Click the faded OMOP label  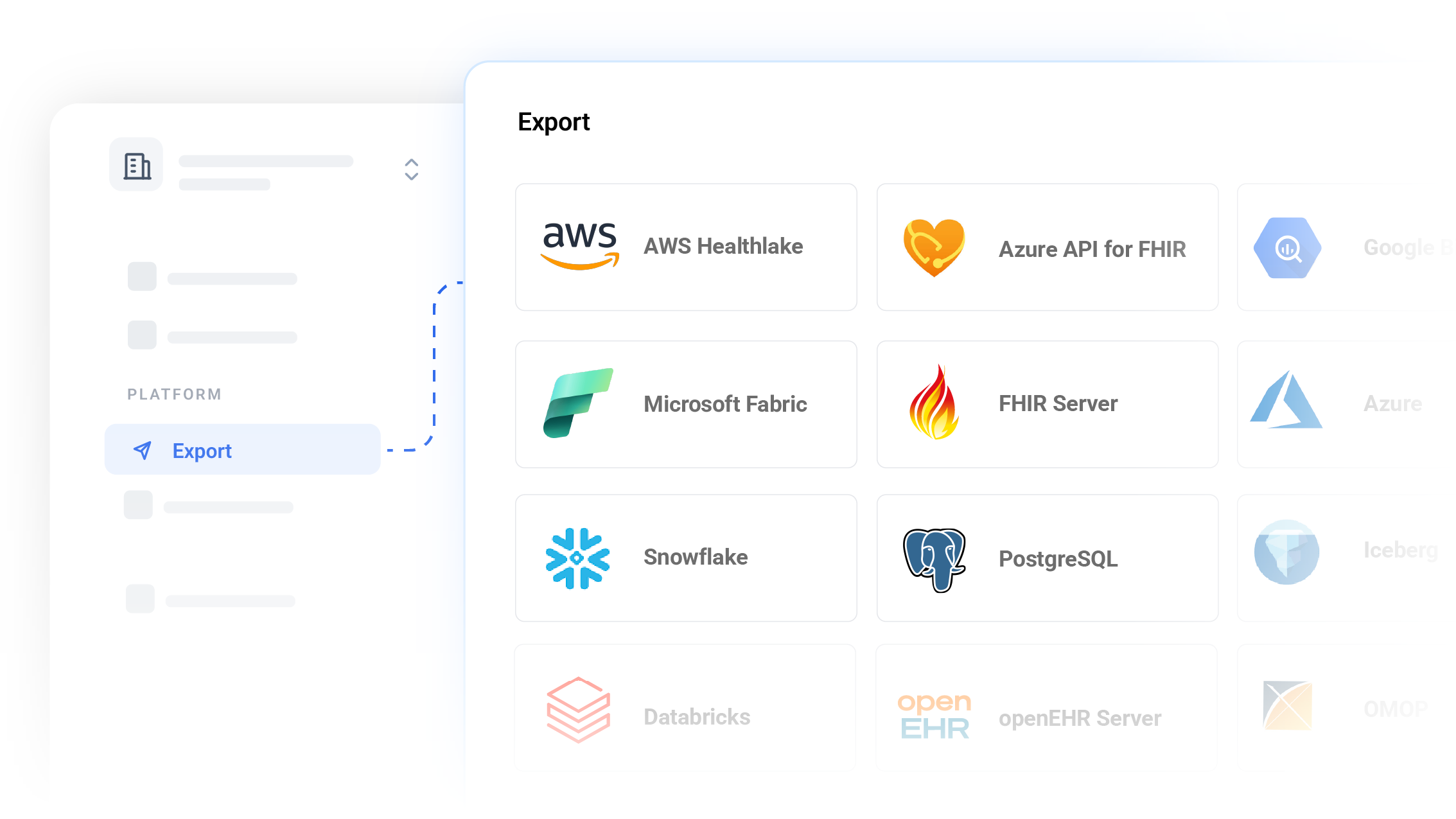coord(1396,709)
